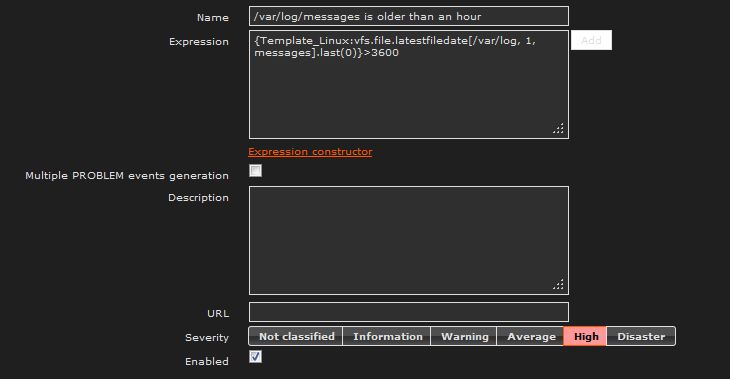The image size is (730, 379).
Task: Set severity to Average
Action: [531, 336]
